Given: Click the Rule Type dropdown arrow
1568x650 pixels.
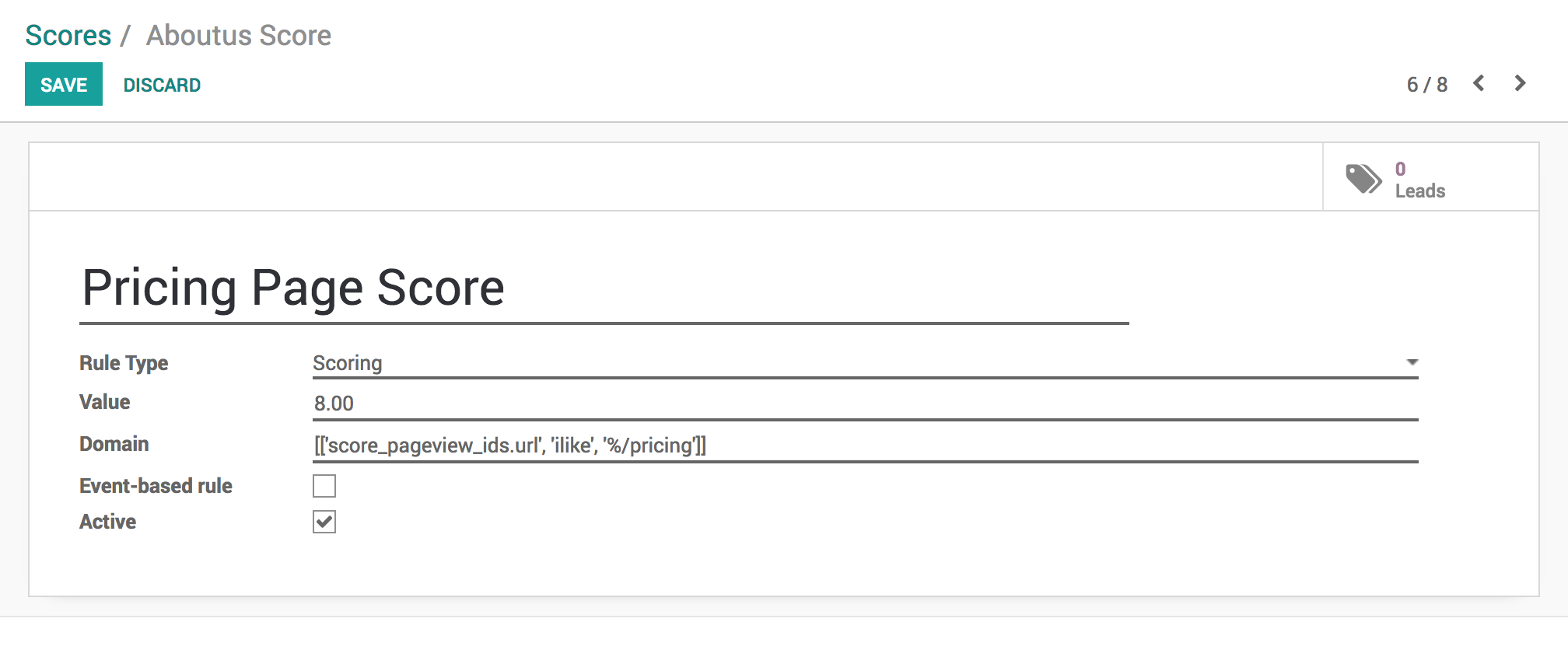Looking at the screenshot, I should click(1412, 362).
